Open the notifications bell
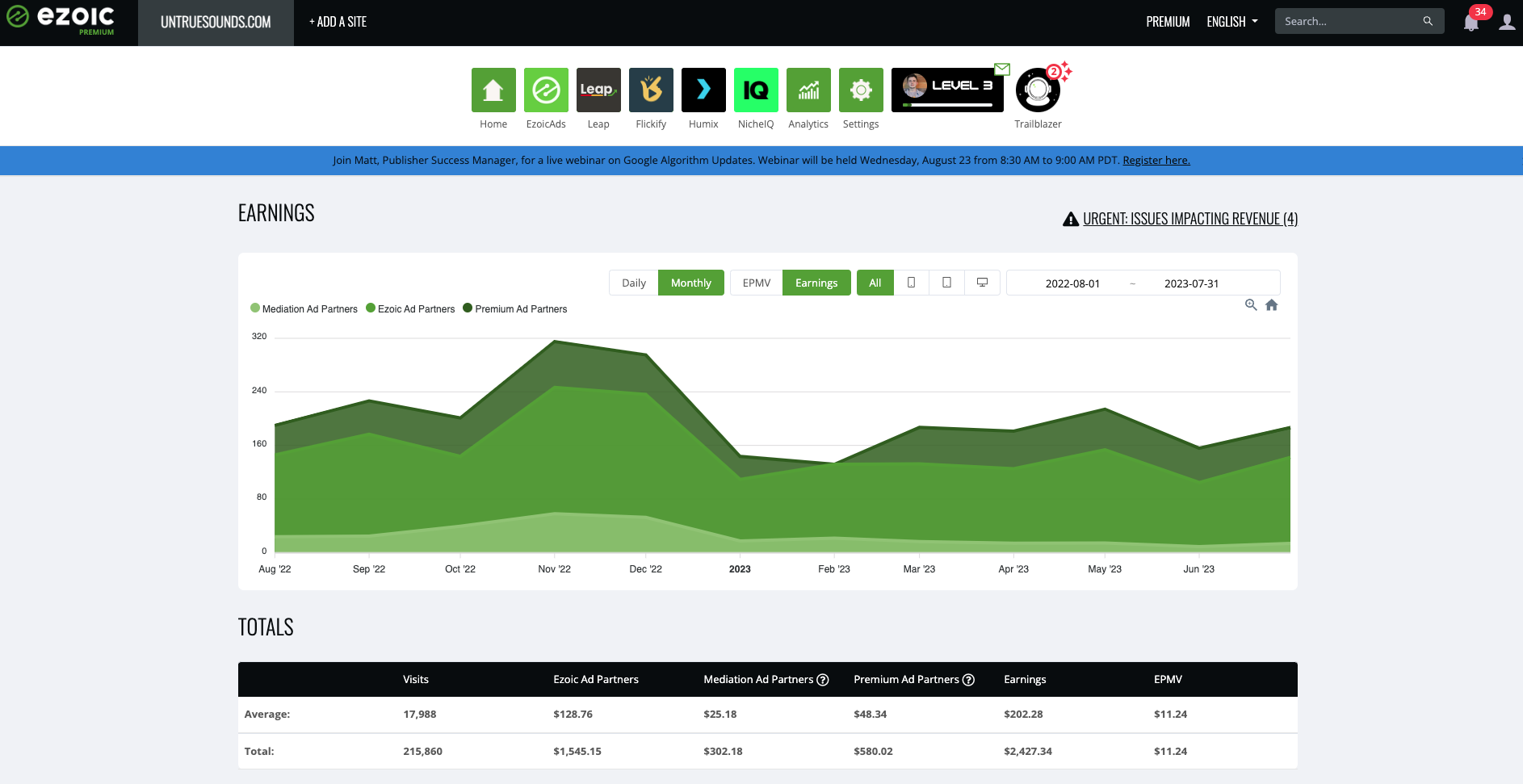Image resolution: width=1523 pixels, height=784 pixels. [1471, 23]
